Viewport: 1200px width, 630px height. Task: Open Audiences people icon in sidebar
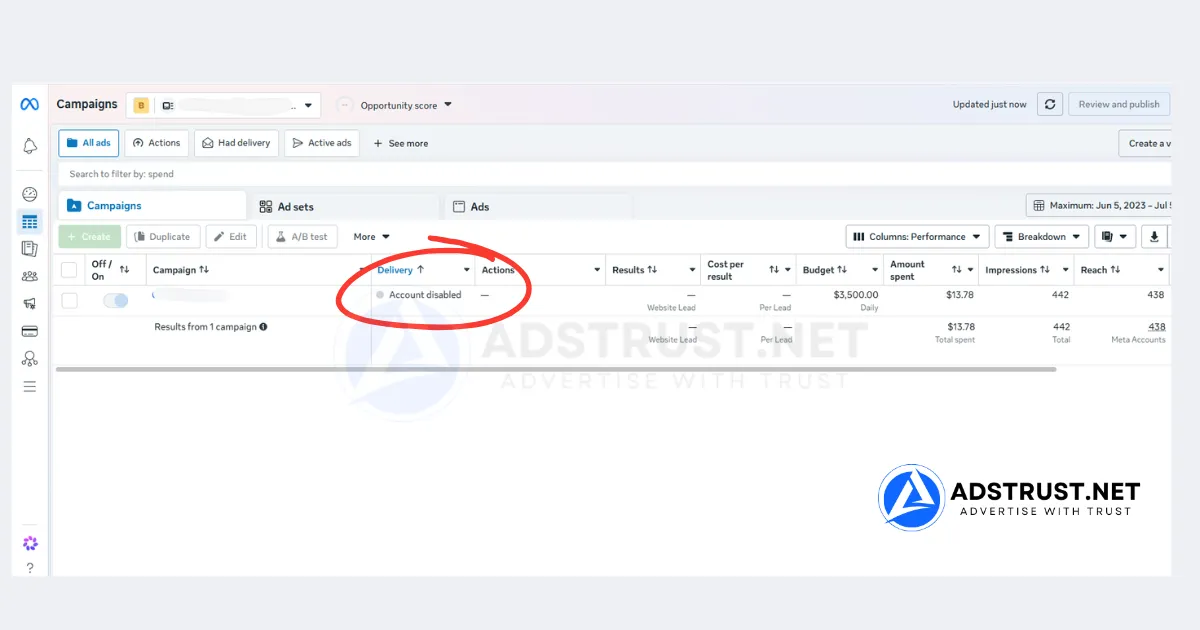tap(30, 277)
